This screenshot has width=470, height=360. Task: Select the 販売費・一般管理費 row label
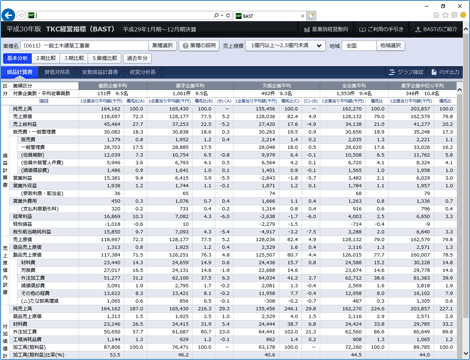pyautogui.click(x=34, y=132)
